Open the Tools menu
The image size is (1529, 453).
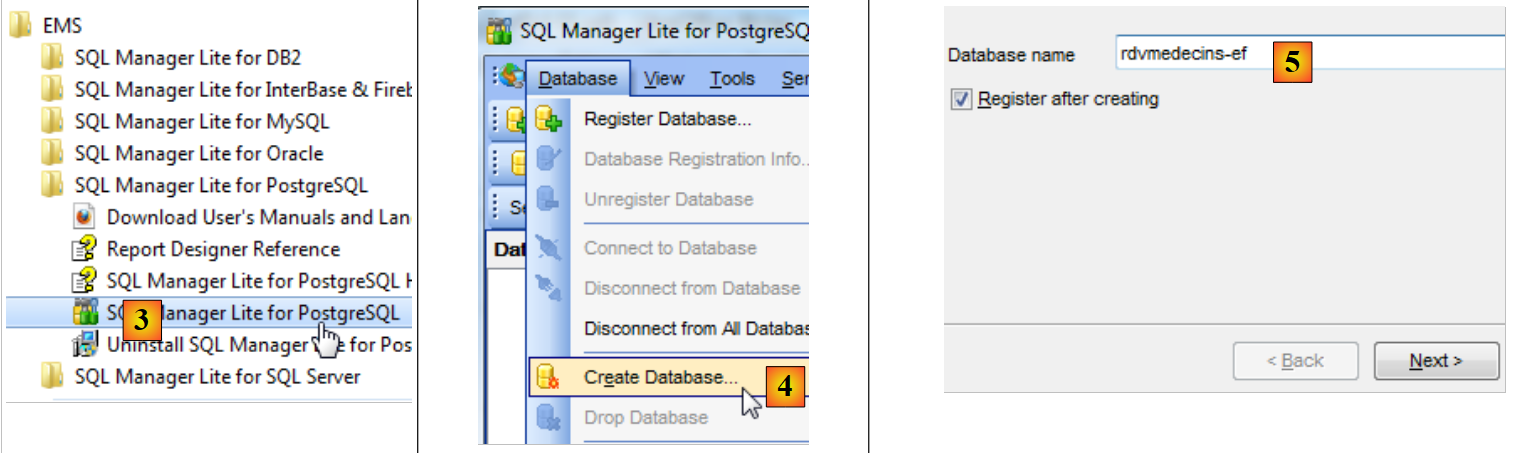732,79
